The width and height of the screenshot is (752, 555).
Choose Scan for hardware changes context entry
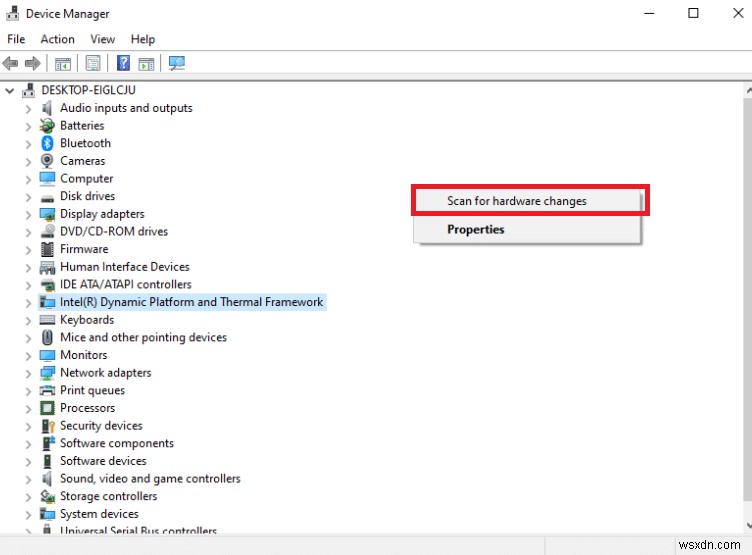[x=527, y=201]
